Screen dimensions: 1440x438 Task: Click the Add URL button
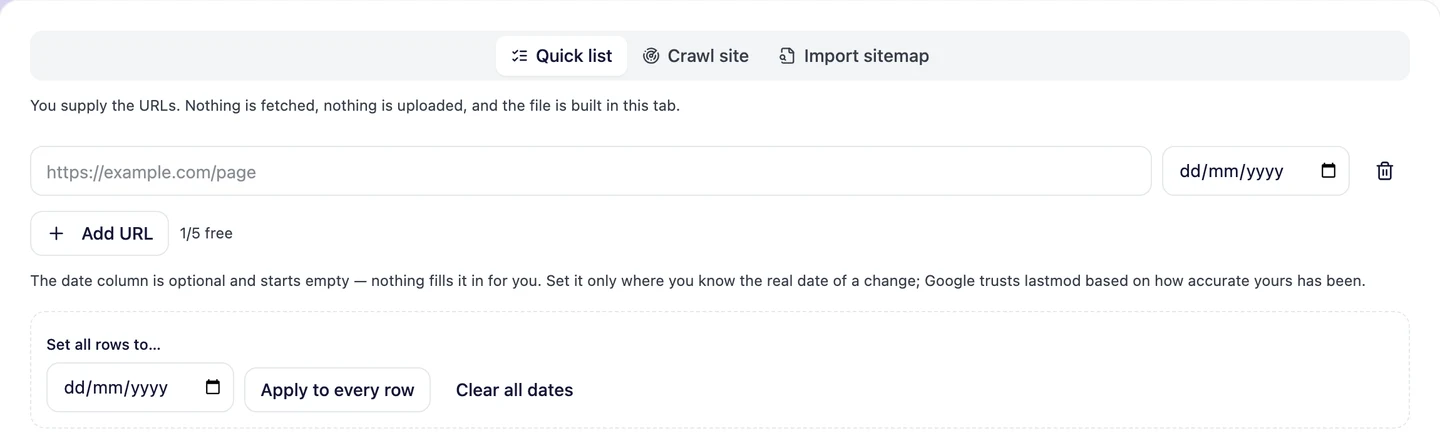point(100,233)
